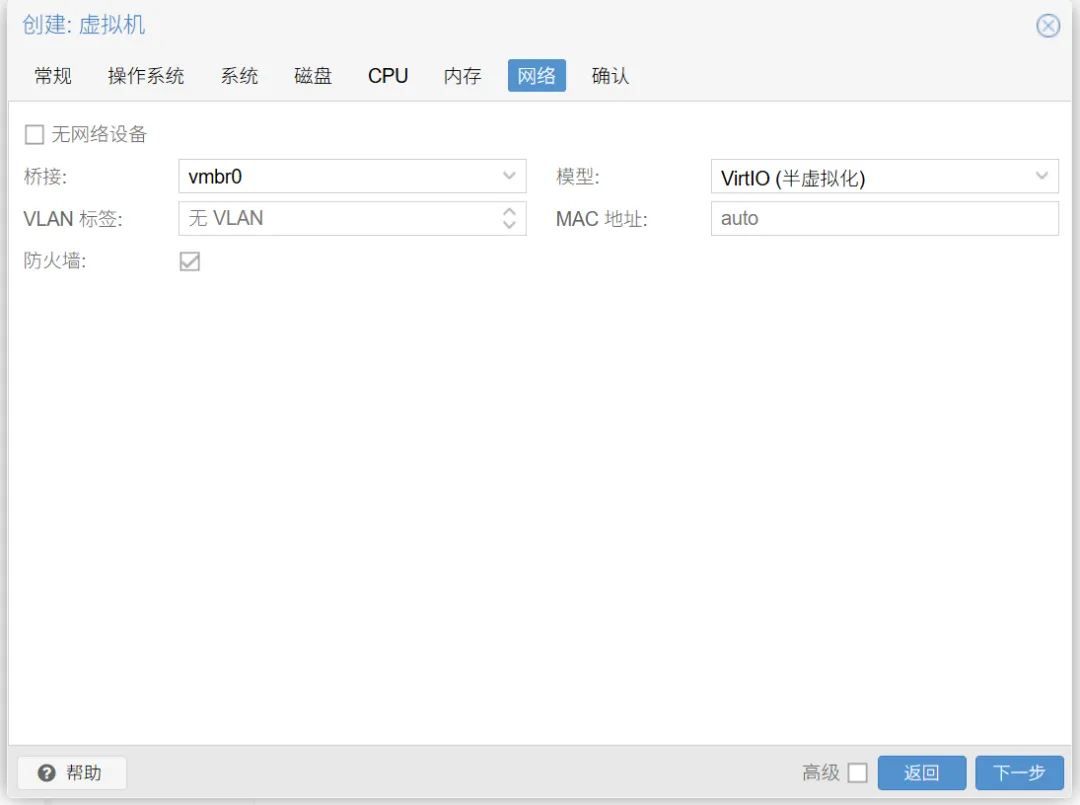Decrease VLAN 标签 with down arrow
This screenshot has width=1080, height=805.
(x=509, y=225)
